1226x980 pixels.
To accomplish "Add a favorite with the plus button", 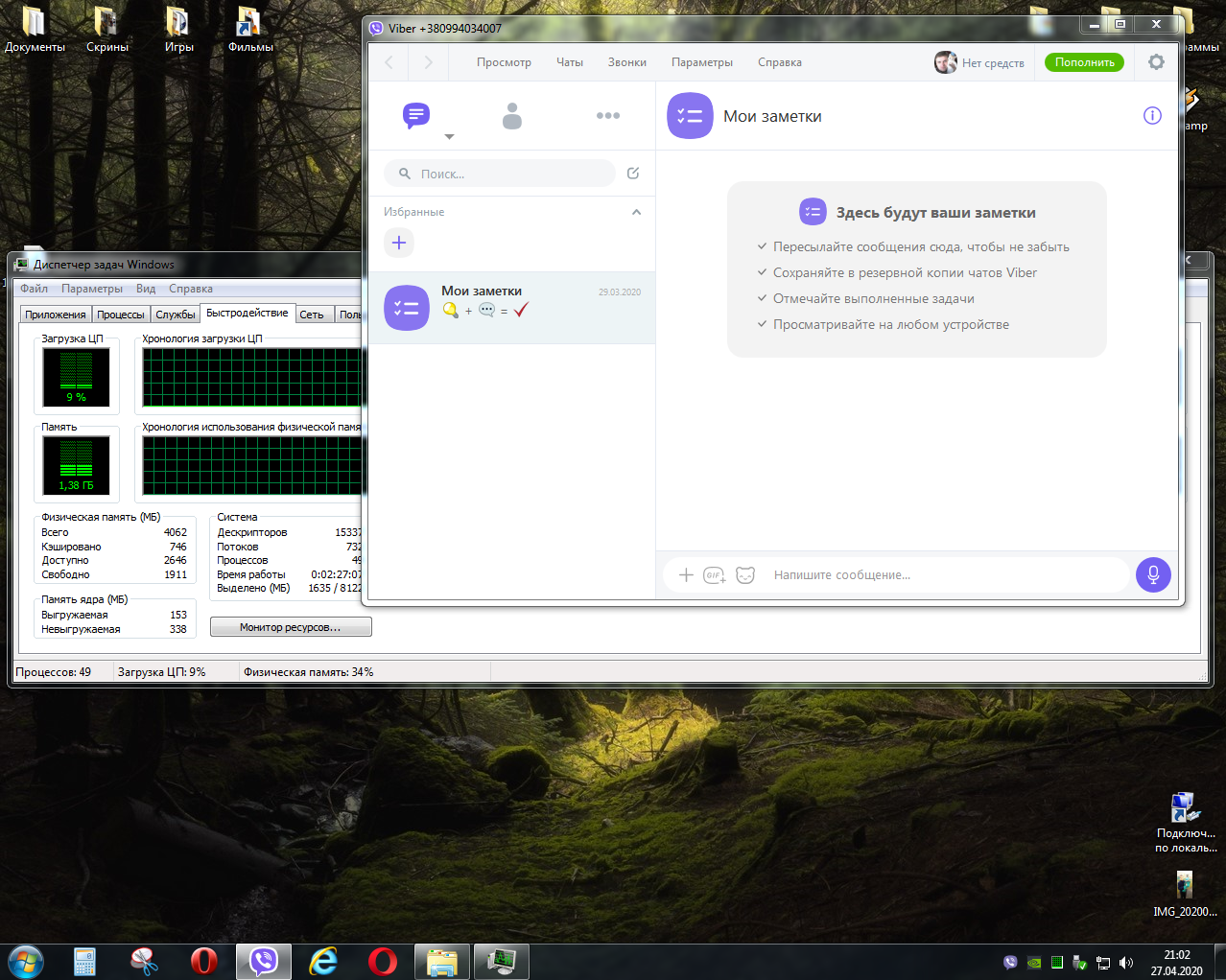I will [399, 243].
